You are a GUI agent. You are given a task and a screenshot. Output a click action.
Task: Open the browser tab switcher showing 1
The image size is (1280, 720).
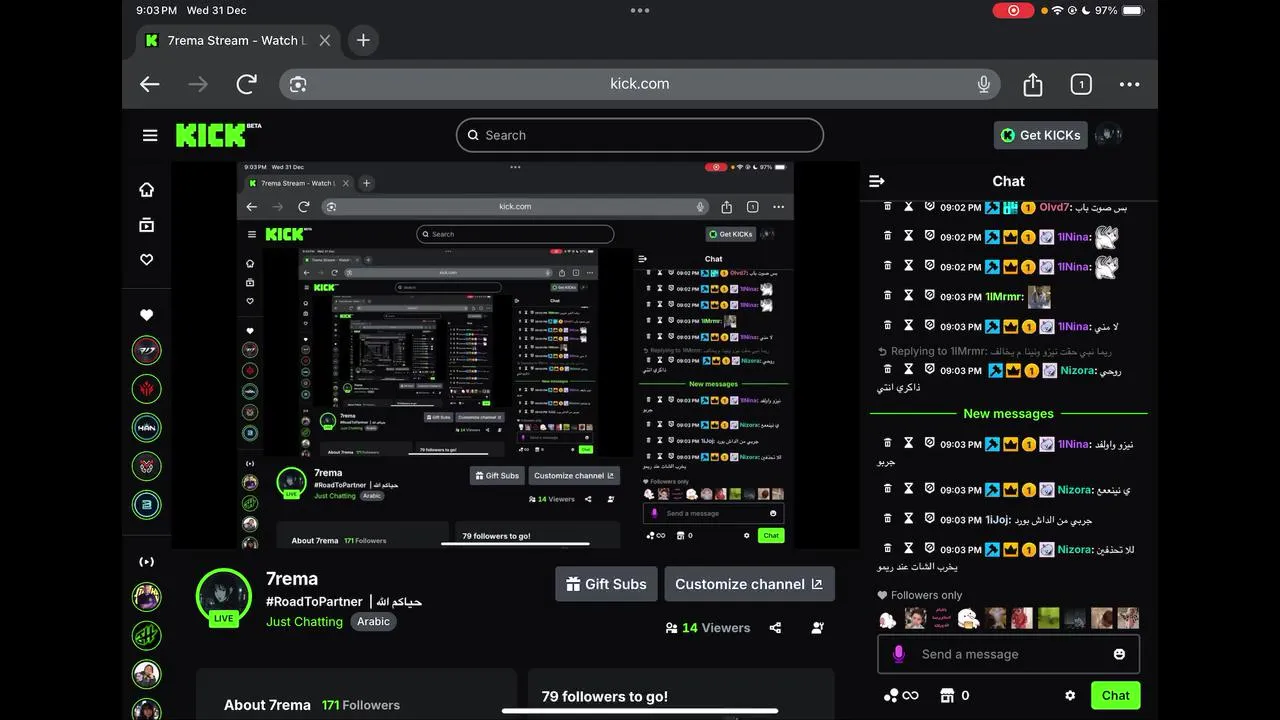coord(1081,84)
